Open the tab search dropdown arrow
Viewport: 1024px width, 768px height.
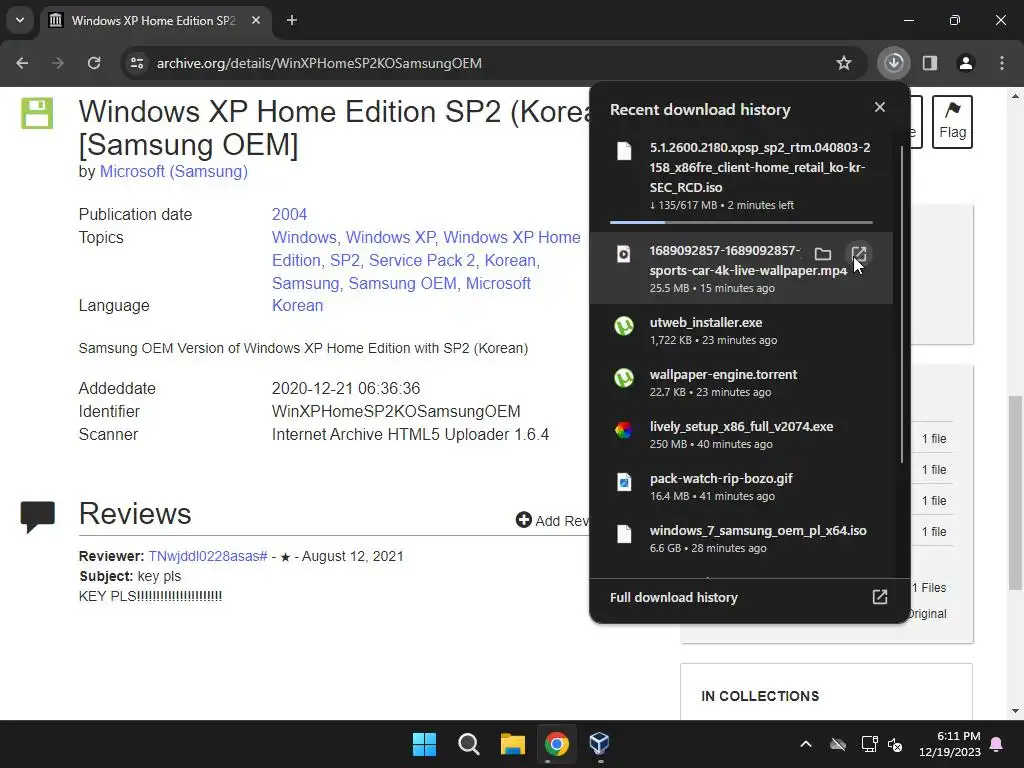tap(20, 20)
